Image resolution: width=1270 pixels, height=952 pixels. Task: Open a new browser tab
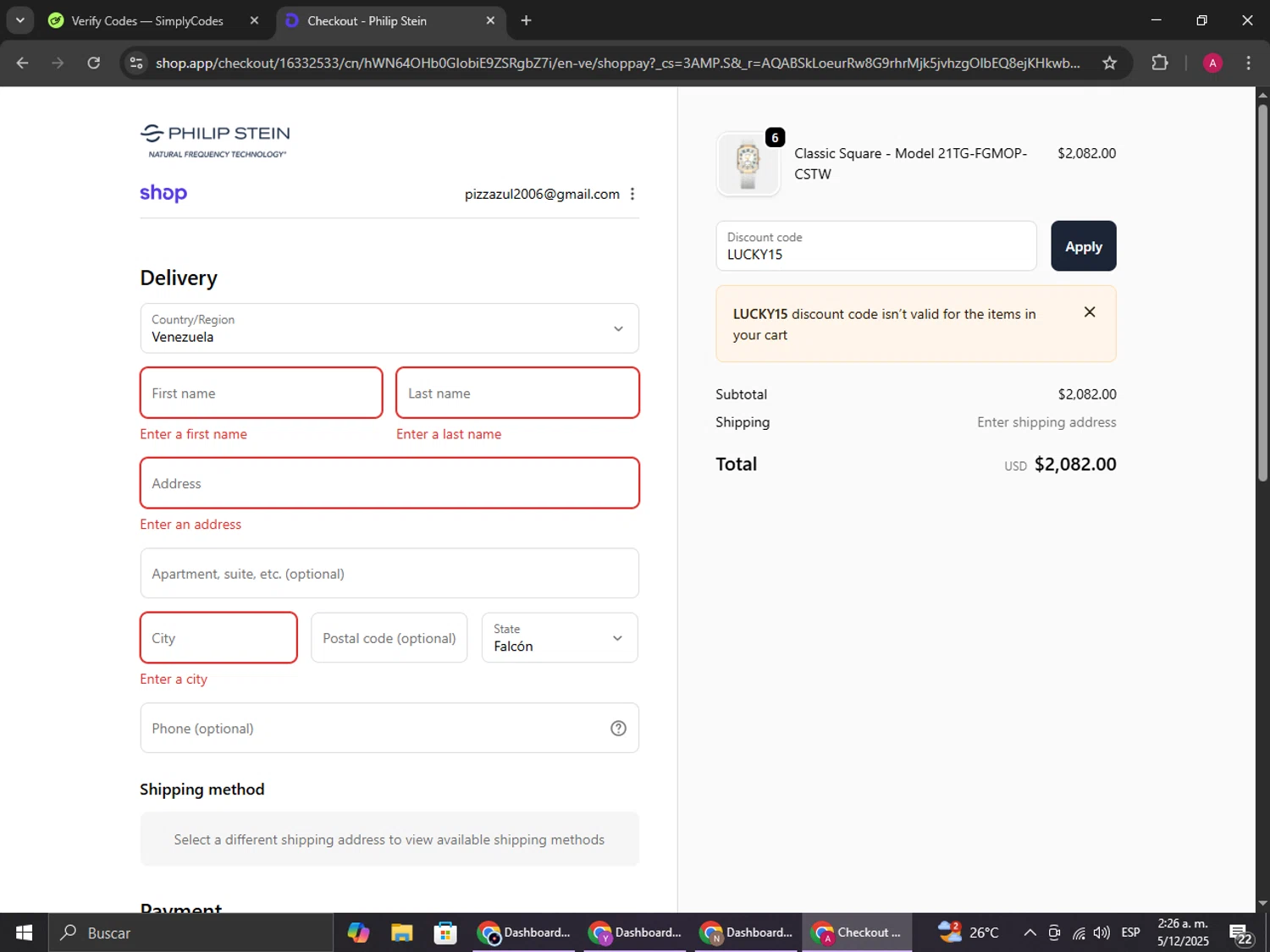526,20
